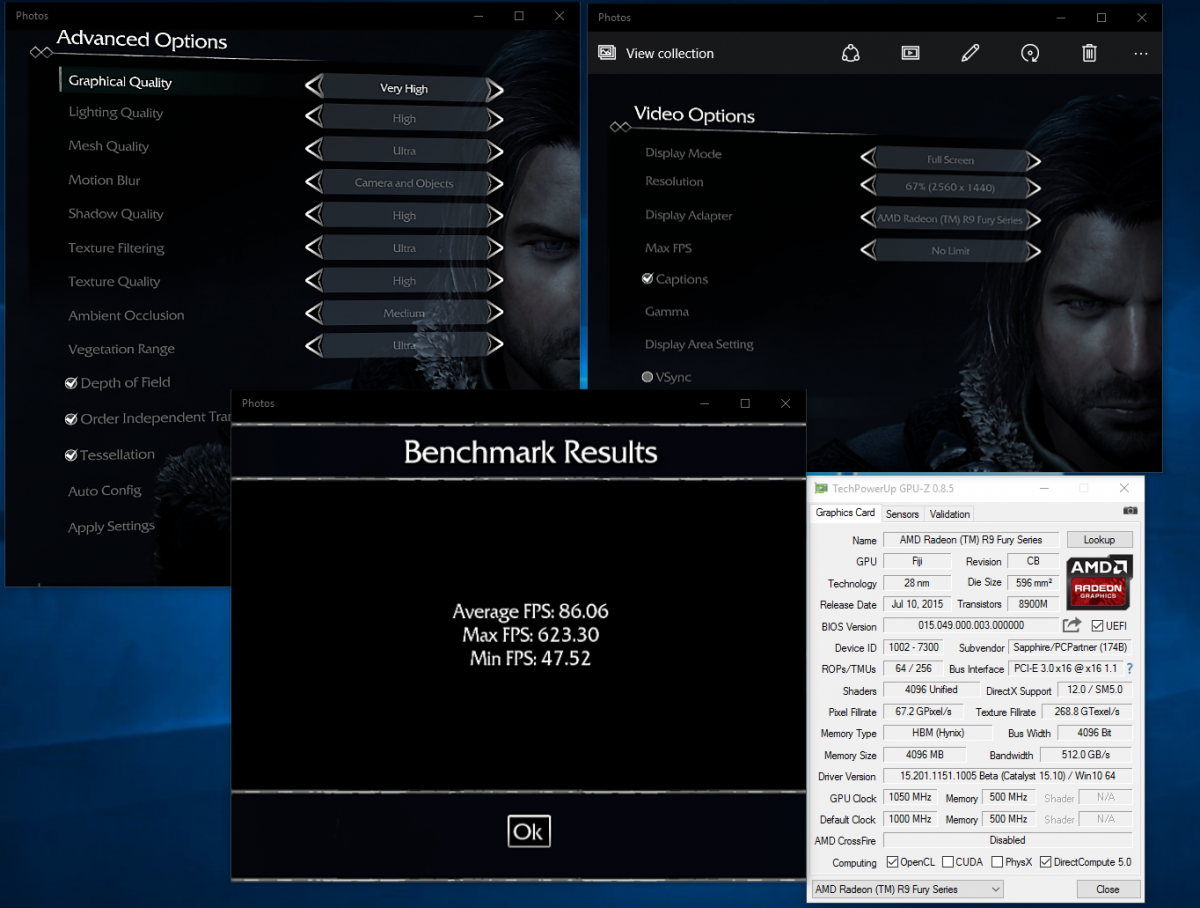Click the BIOS Version field

click(970, 626)
